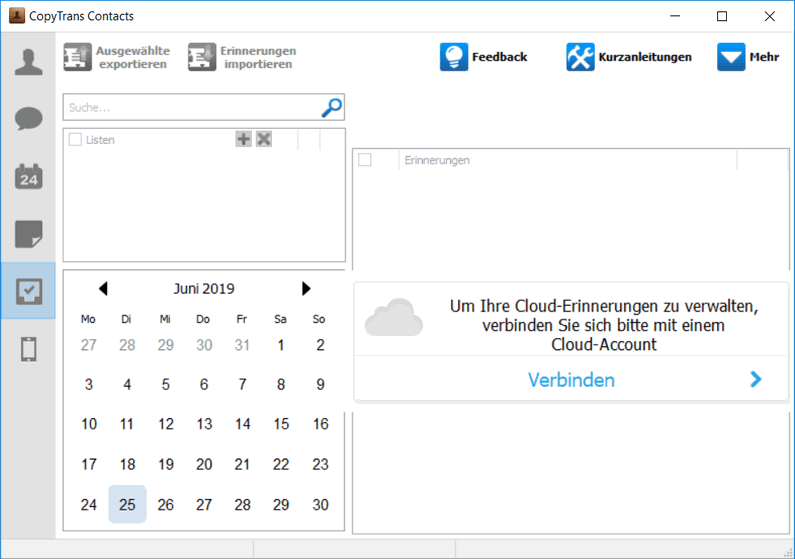Select June 3 in the calendar
795x559 pixels.
89,385
